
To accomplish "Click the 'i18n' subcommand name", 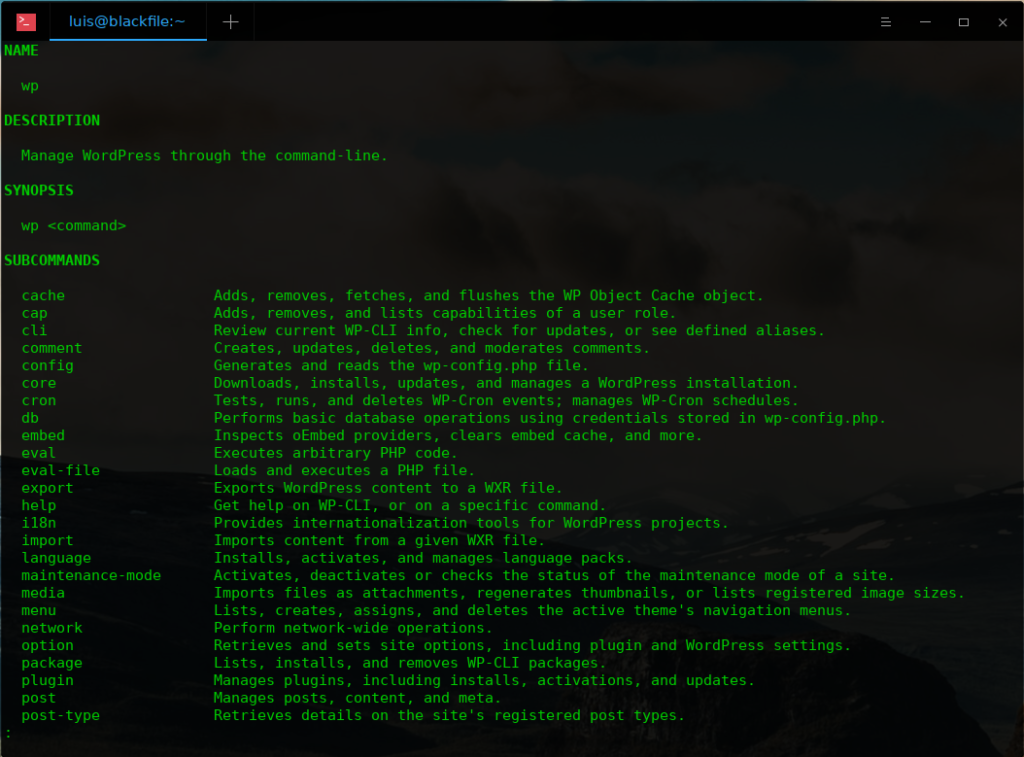I will pos(39,523).
